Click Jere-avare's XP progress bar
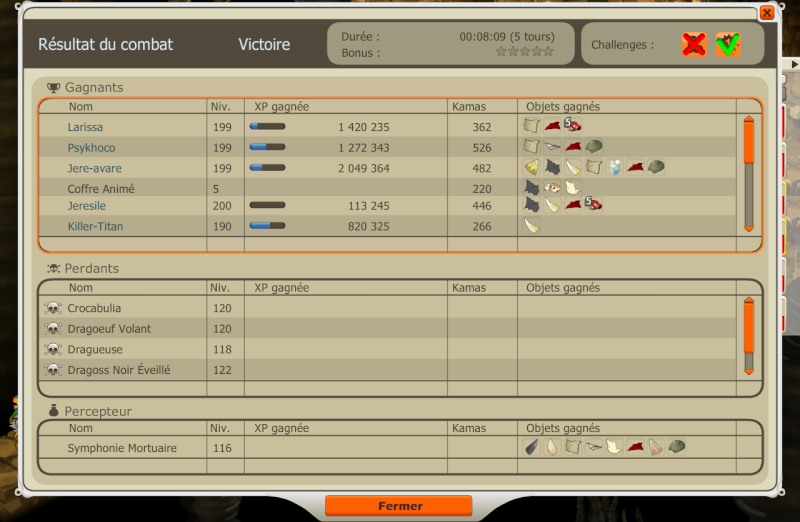Screen dimensions: 800x522 pyautogui.click(x=267, y=167)
